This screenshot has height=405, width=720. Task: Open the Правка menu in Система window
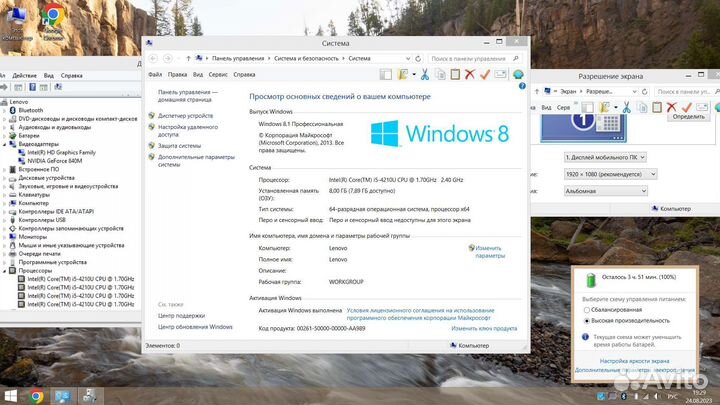tap(177, 74)
